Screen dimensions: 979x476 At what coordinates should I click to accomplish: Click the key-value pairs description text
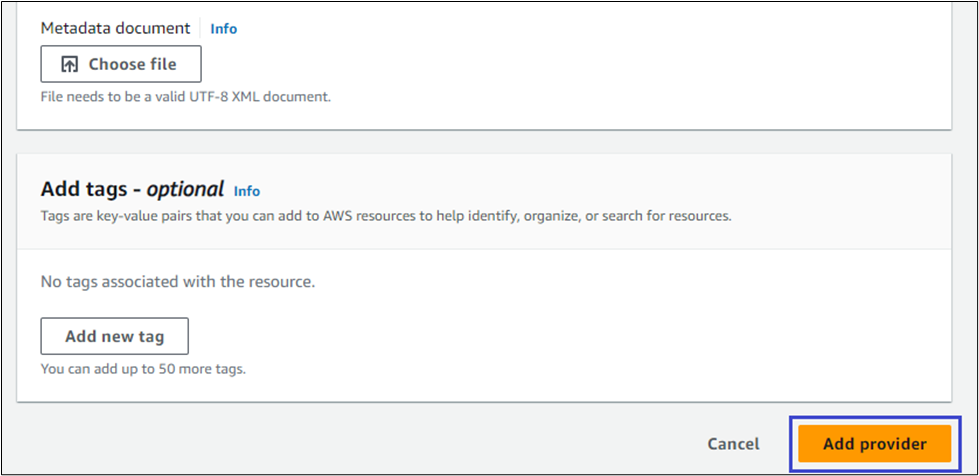[x=385, y=215]
